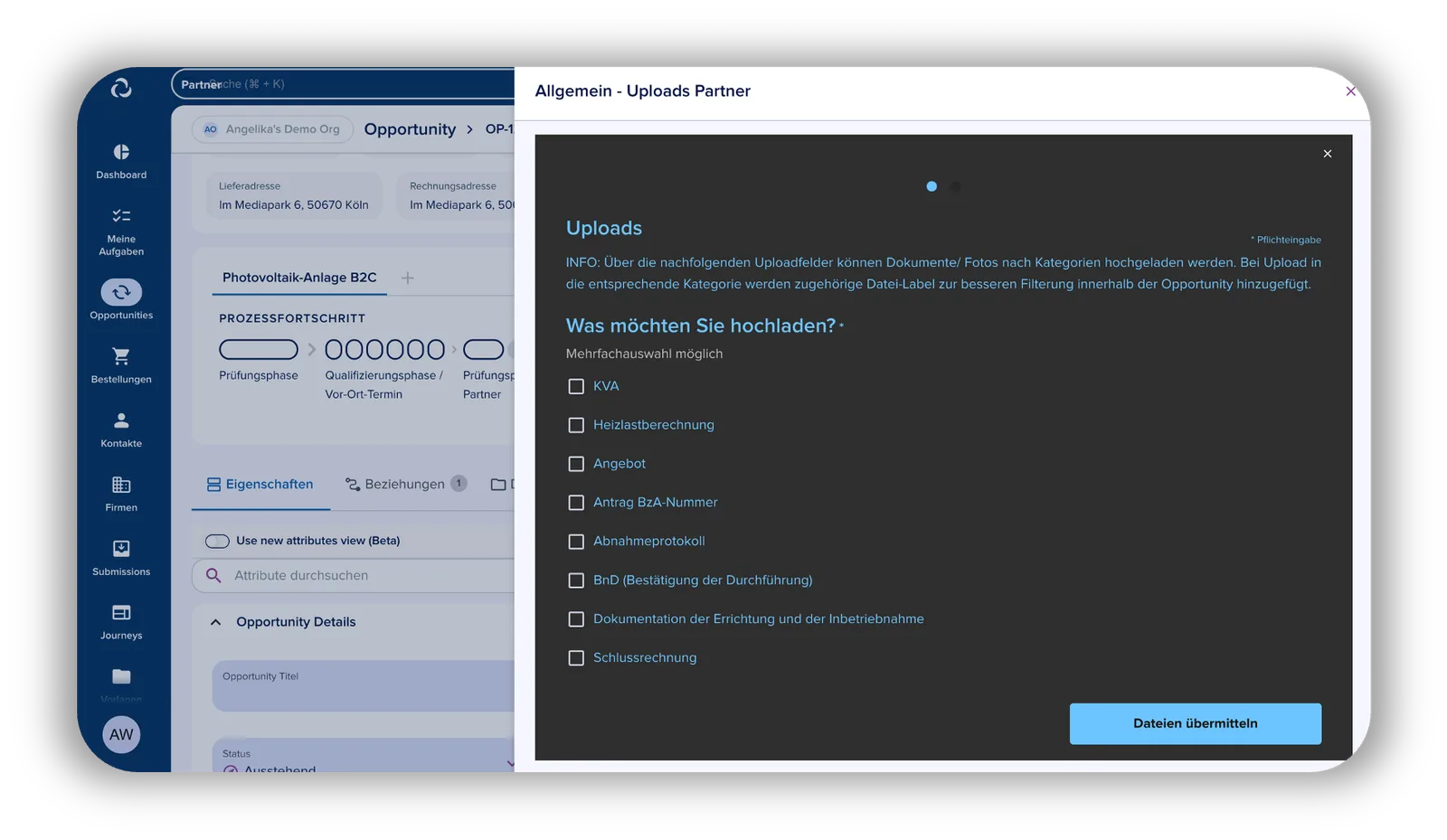
Task: Click the first form step dot
Action: (x=932, y=186)
